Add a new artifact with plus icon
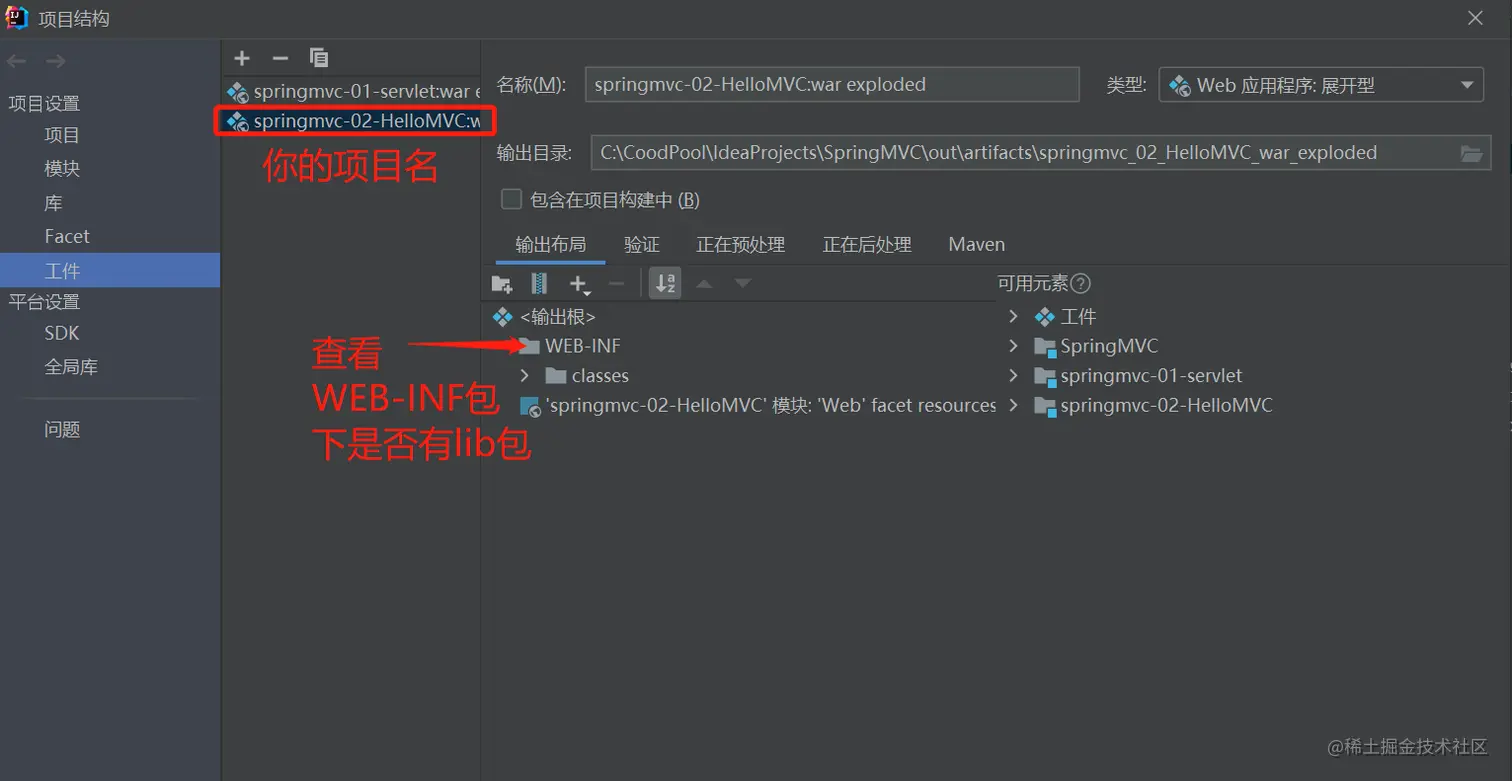The width and height of the screenshot is (1512, 781). click(x=242, y=58)
